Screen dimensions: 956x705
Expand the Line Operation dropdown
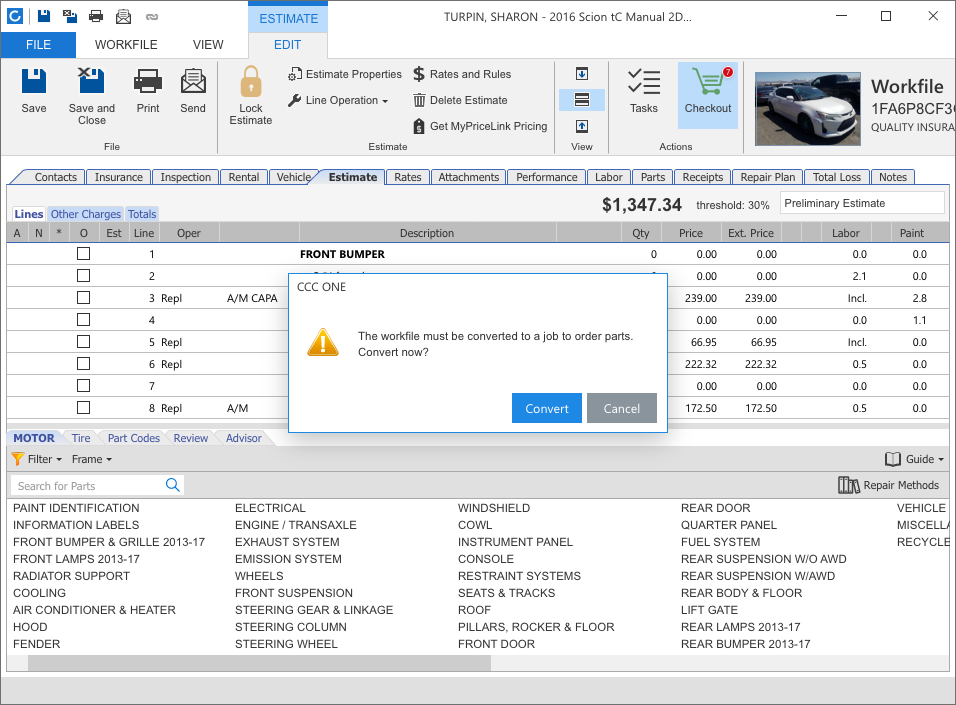(338, 100)
